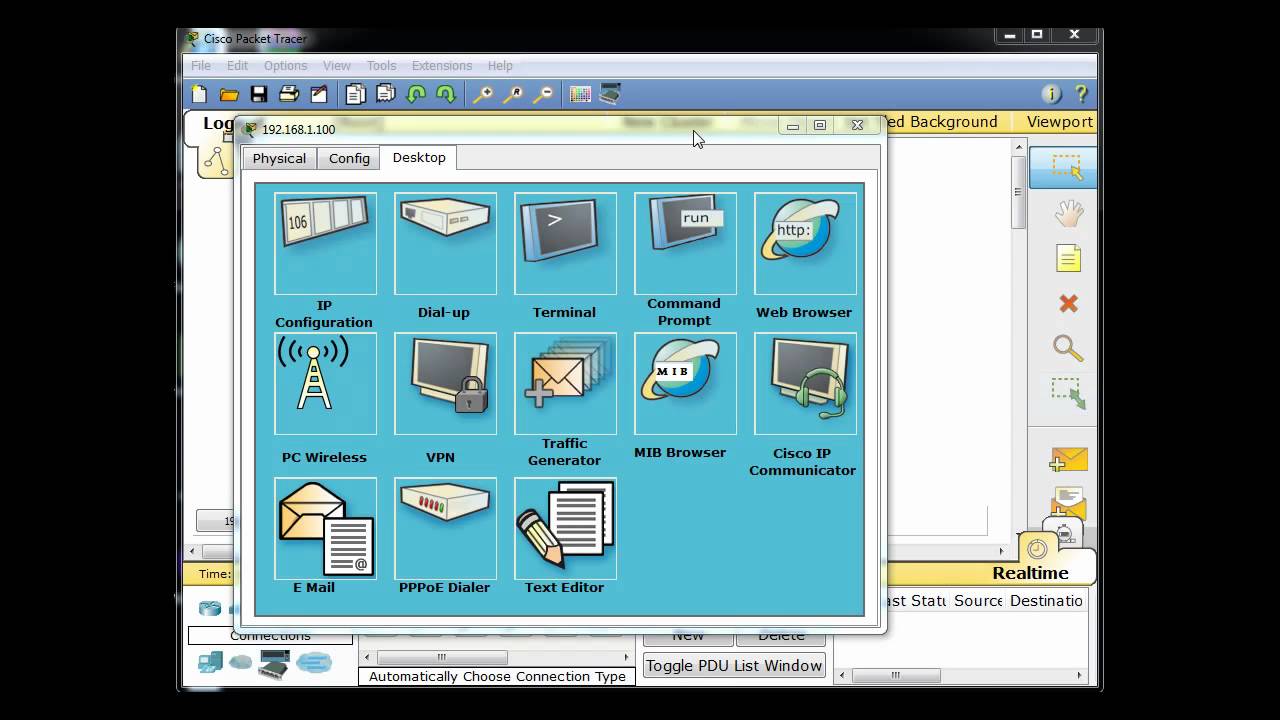Open the Command Prompt
Viewport: 1280px width, 720px height.
tap(685, 244)
